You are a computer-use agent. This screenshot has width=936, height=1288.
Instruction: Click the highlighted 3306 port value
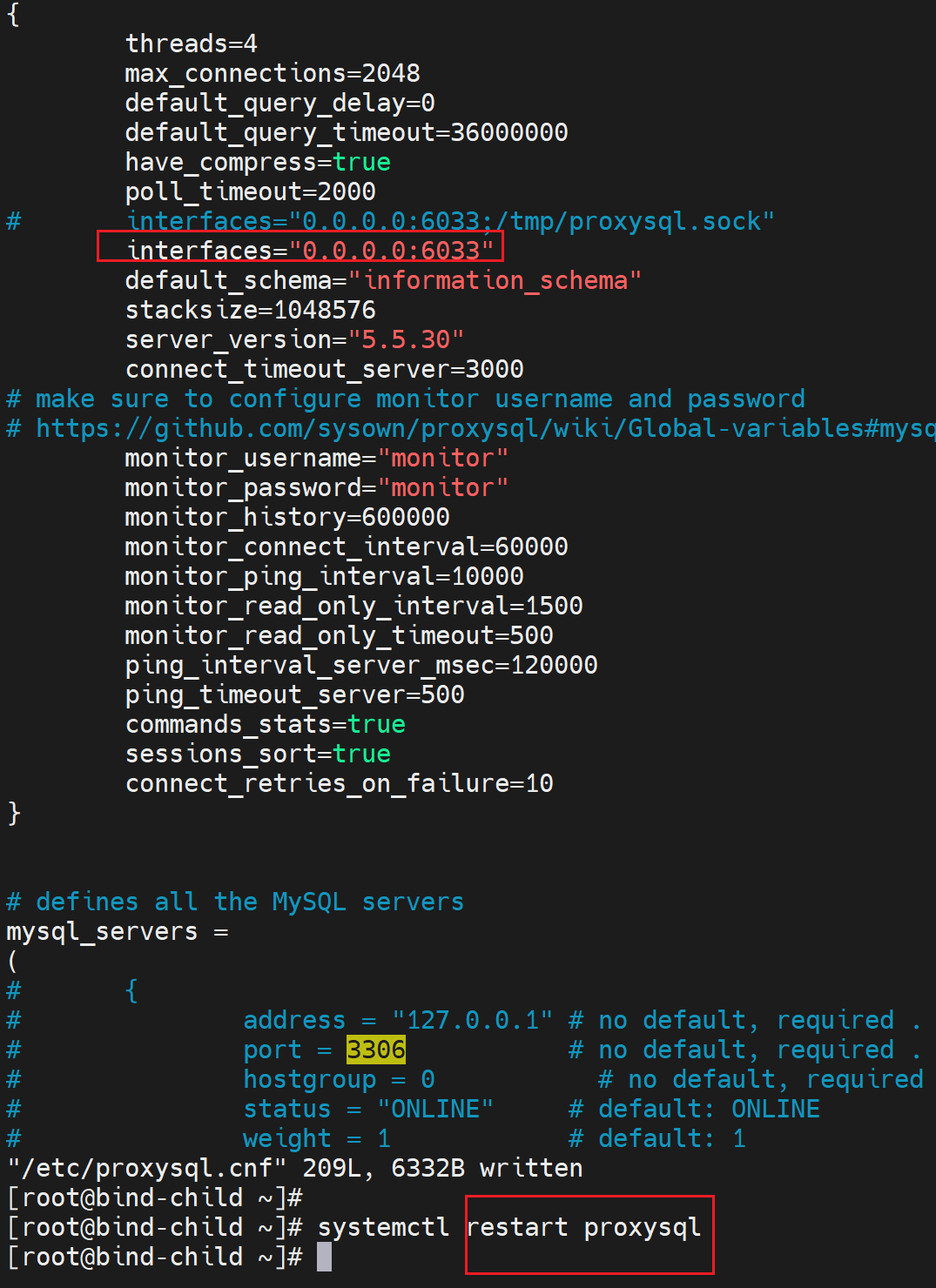tap(375, 1050)
